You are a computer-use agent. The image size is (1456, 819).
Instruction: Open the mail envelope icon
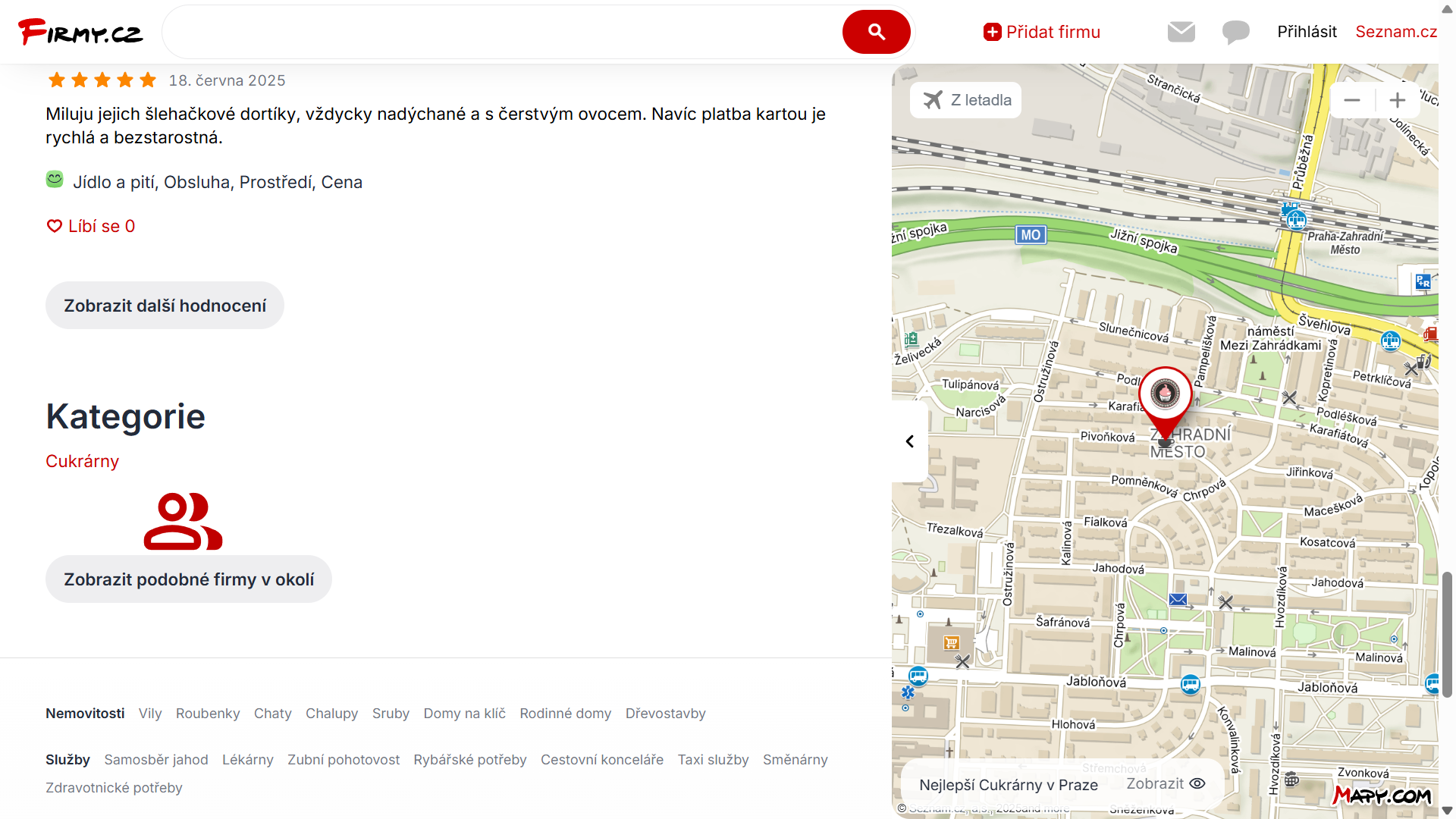(x=1181, y=32)
